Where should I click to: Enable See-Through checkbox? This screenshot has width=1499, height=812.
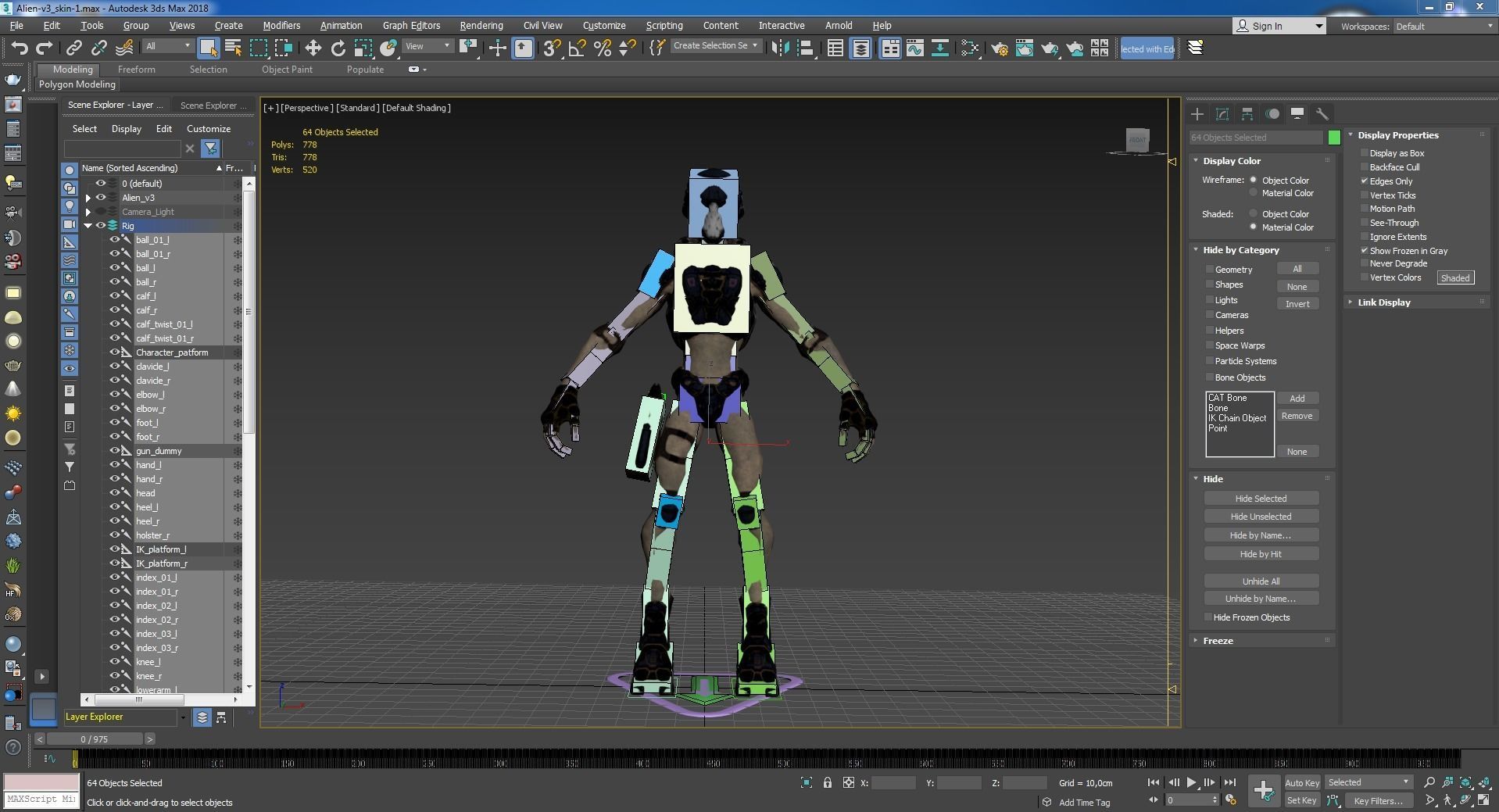[x=1365, y=223]
